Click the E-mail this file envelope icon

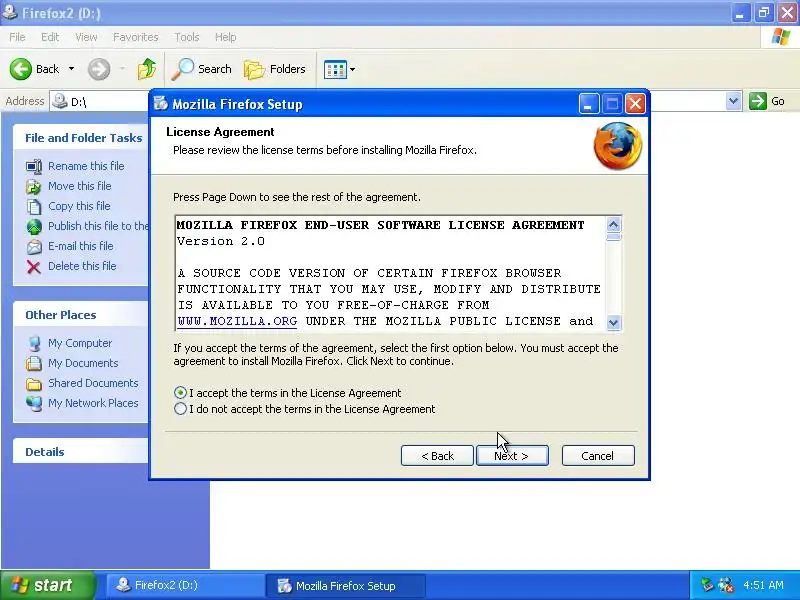click(34, 246)
